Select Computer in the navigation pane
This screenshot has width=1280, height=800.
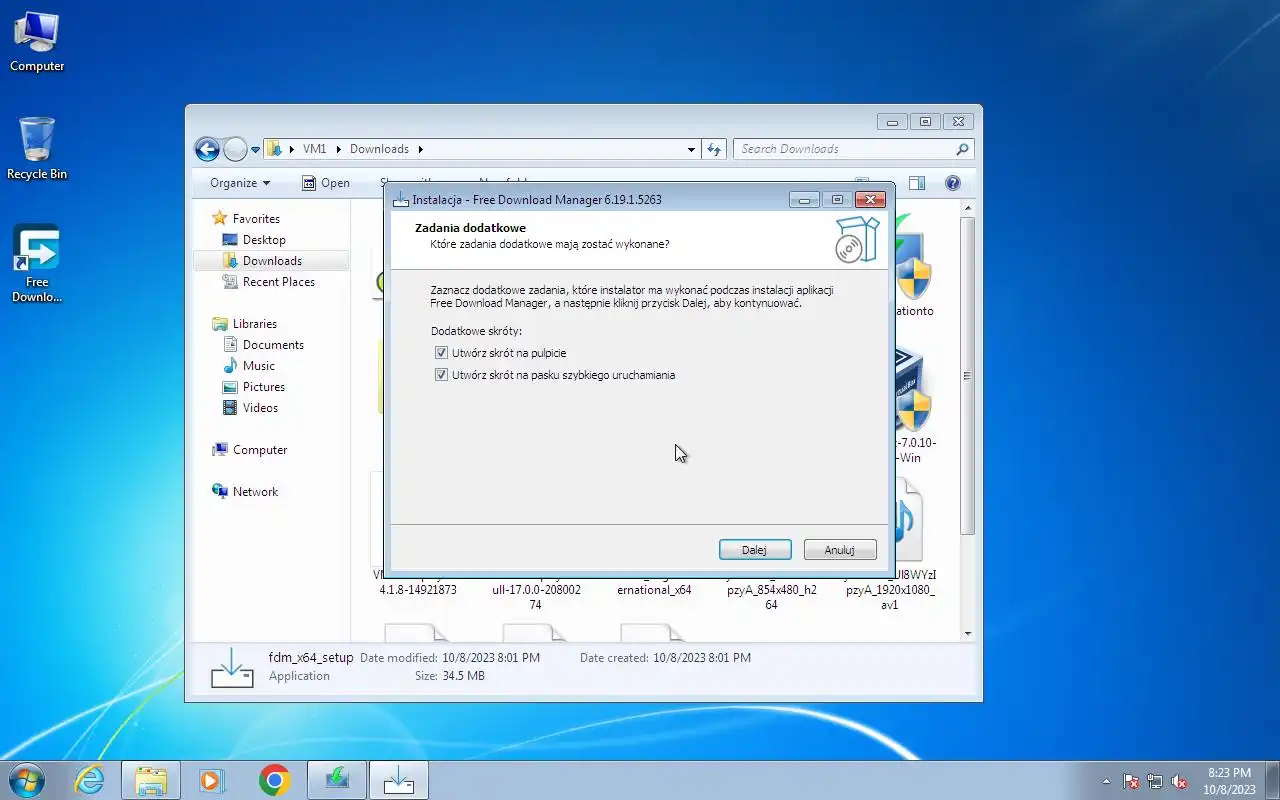click(x=250, y=450)
